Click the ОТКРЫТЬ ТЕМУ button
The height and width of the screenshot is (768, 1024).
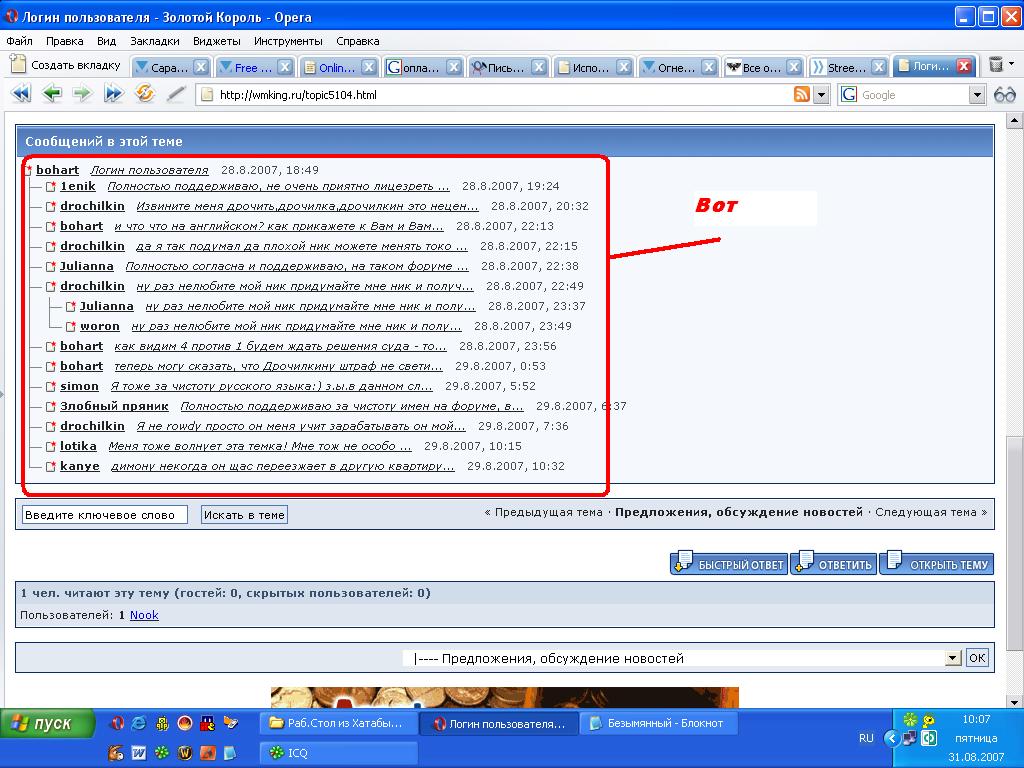[x=937, y=564]
